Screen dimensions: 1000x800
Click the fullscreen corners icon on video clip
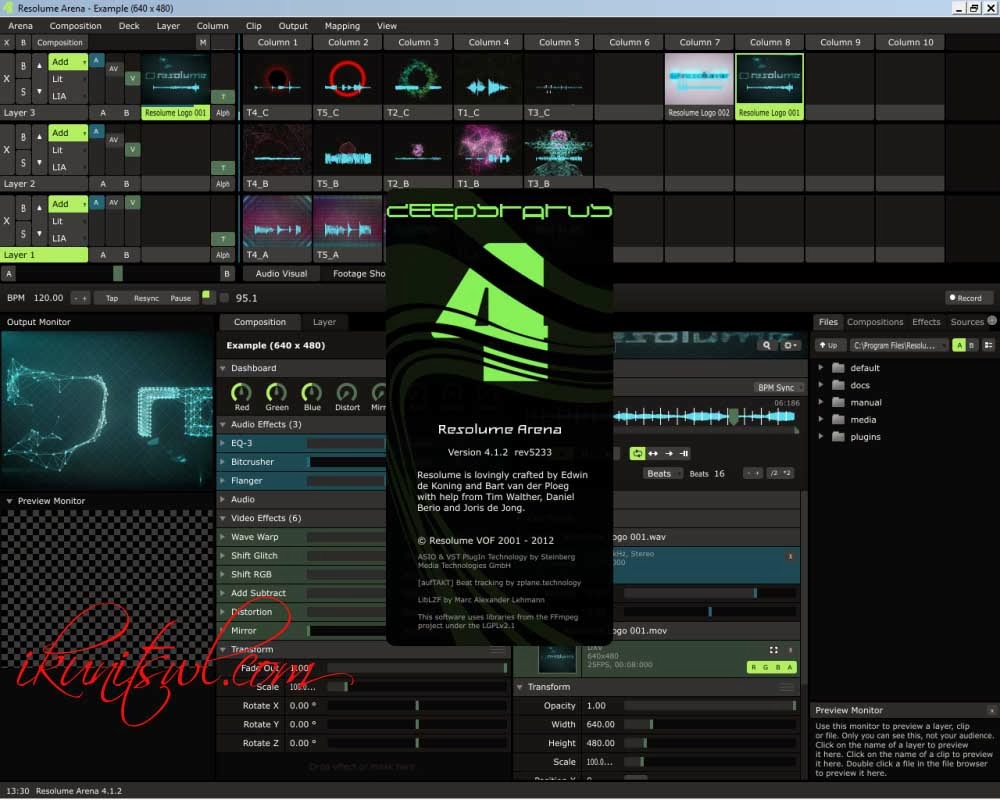pyautogui.click(x=774, y=650)
